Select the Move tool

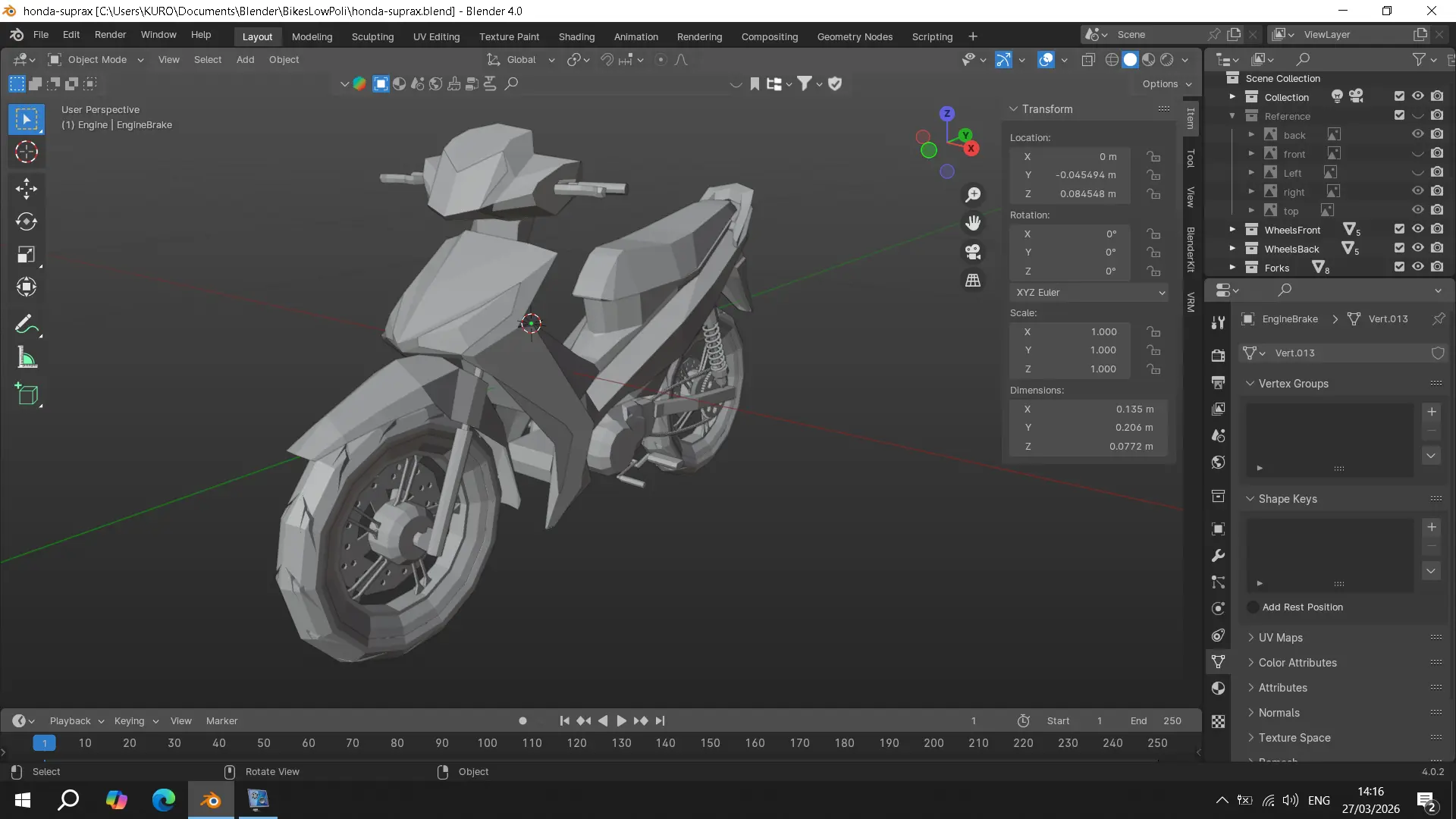tap(27, 189)
